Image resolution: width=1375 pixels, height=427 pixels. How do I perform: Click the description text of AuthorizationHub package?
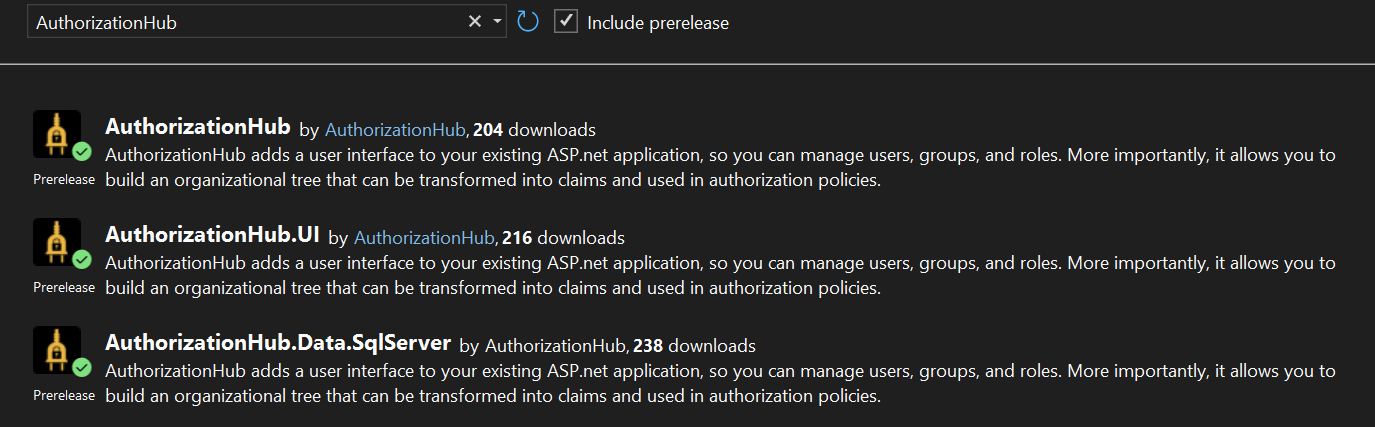tap(720, 168)
